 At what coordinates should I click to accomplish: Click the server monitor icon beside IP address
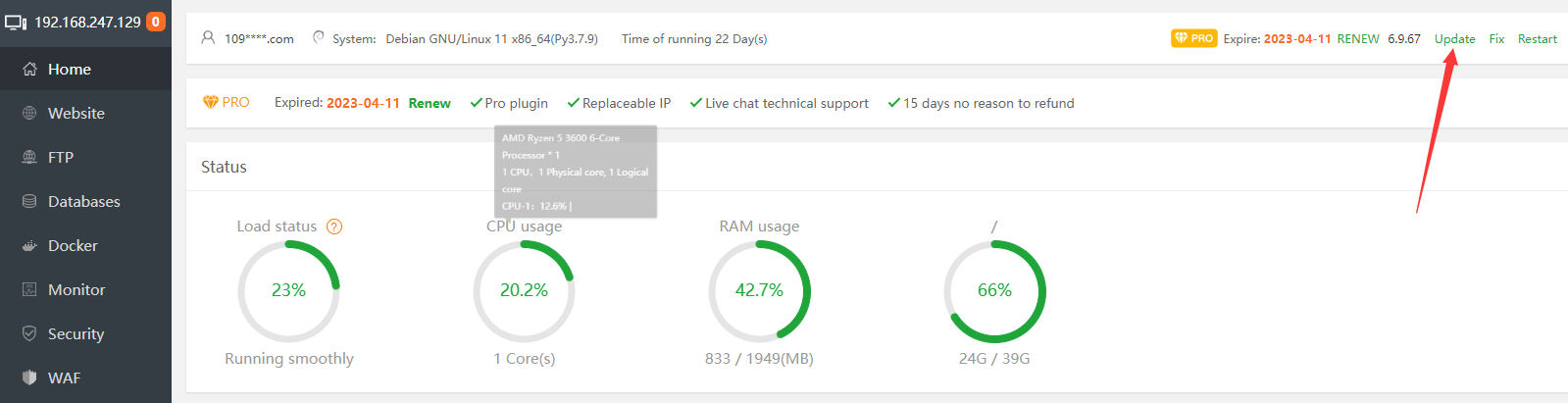click(x=16, y=23)
